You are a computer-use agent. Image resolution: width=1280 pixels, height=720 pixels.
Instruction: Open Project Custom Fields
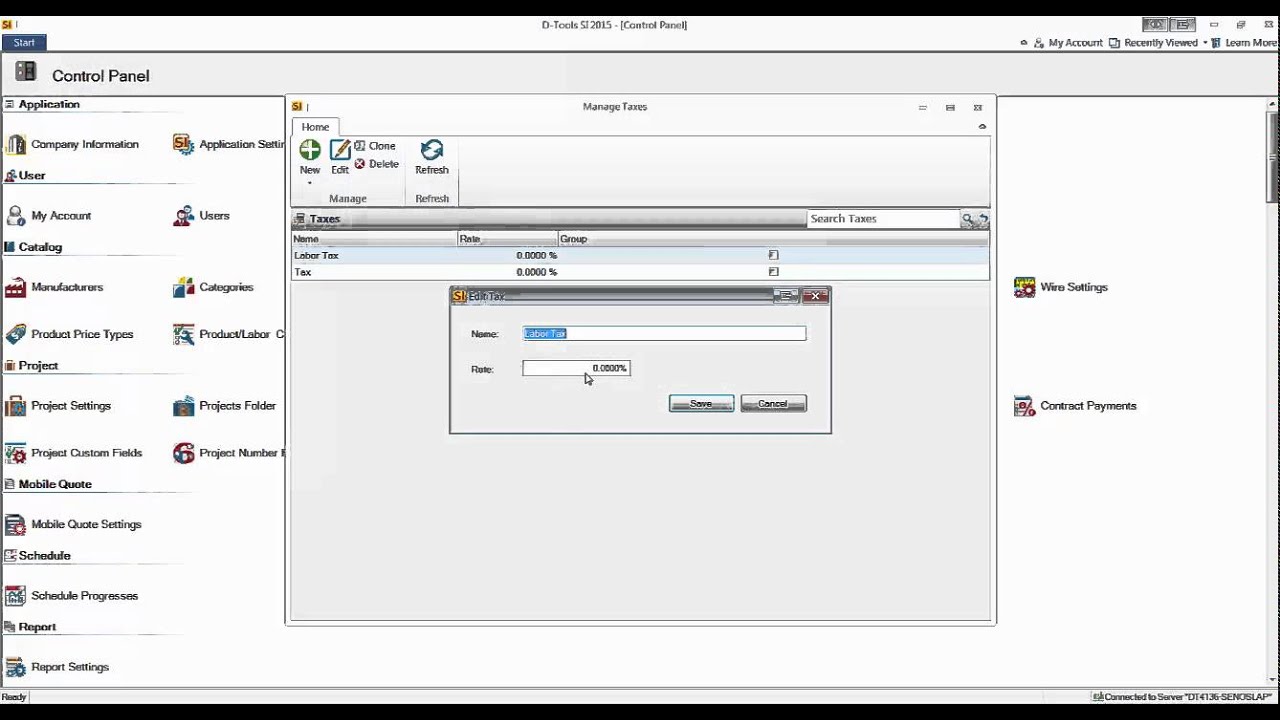tap(74, 453)
